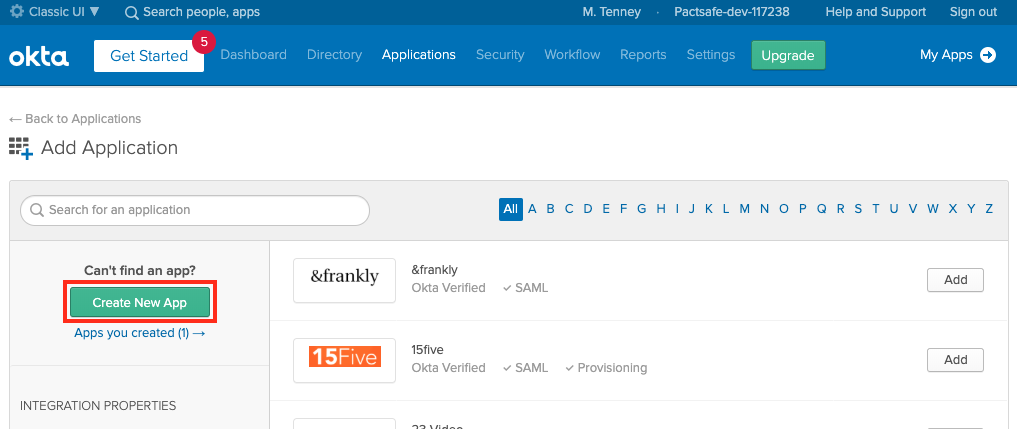The image size is (1017, 429).
Task: Filter applications by letter U
Action: (894, 209)
